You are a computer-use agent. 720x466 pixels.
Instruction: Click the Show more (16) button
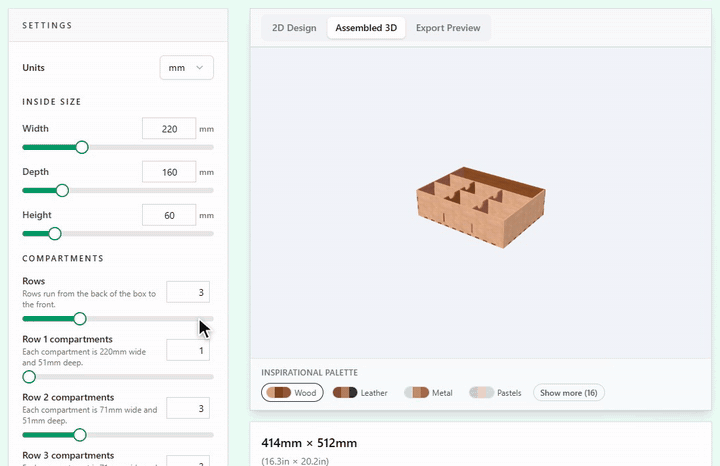coord(568,393)
